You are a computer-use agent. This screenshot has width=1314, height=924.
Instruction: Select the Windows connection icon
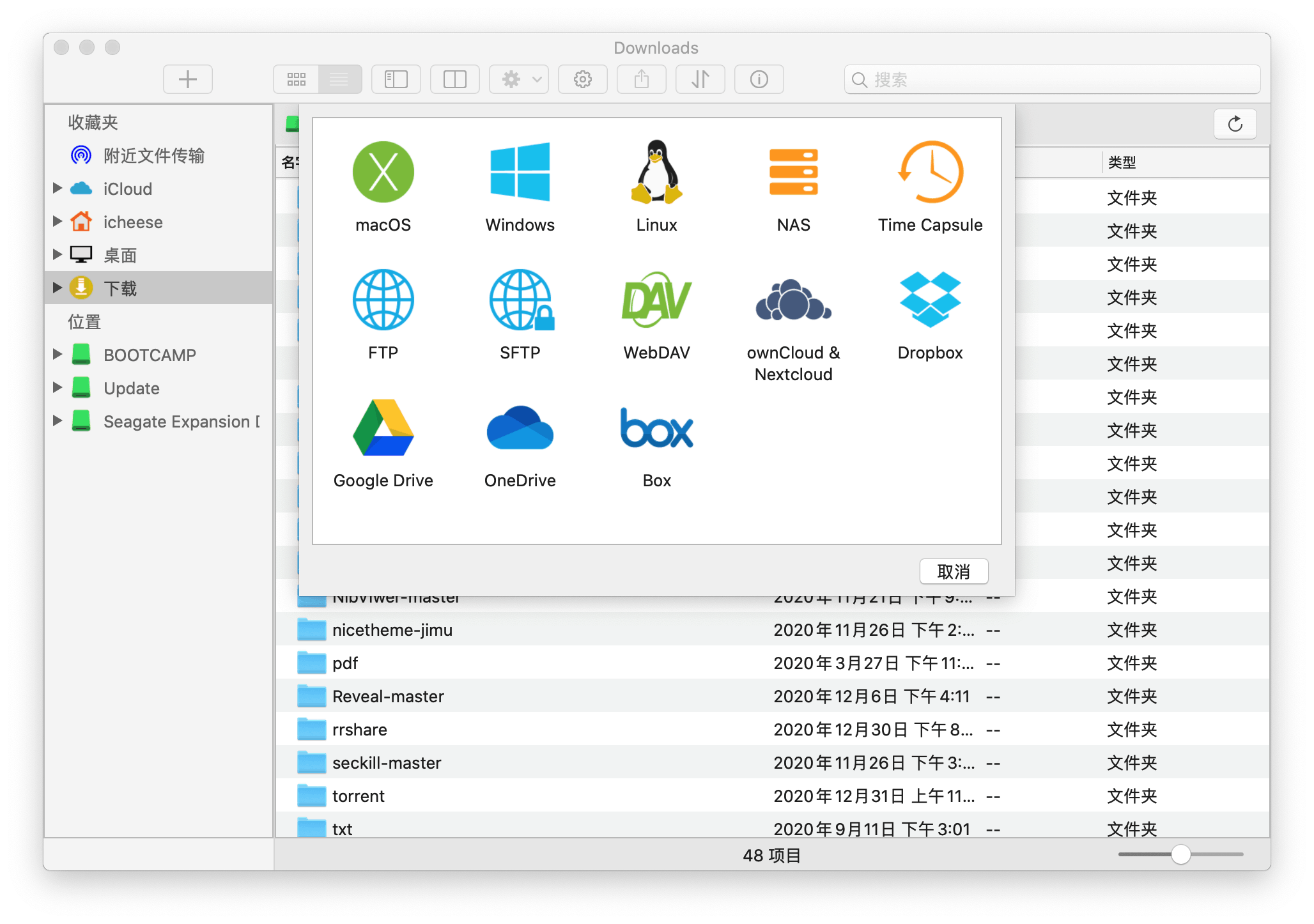point(520,173)
